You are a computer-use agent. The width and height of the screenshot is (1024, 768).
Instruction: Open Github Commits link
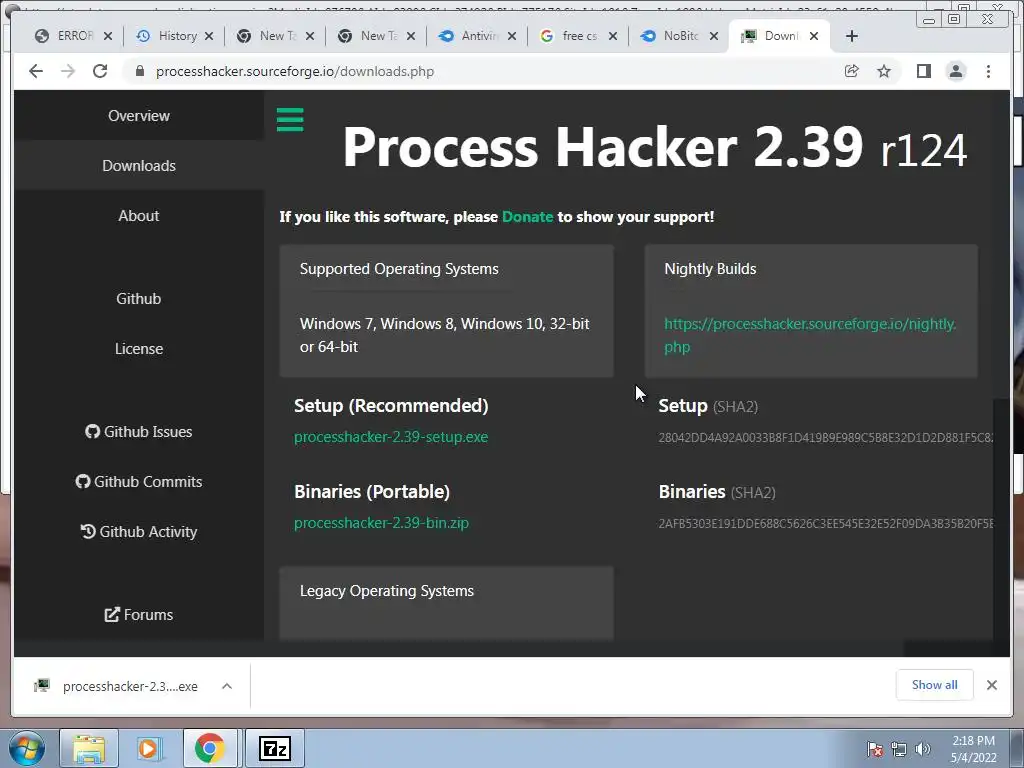tap(139, 481)
